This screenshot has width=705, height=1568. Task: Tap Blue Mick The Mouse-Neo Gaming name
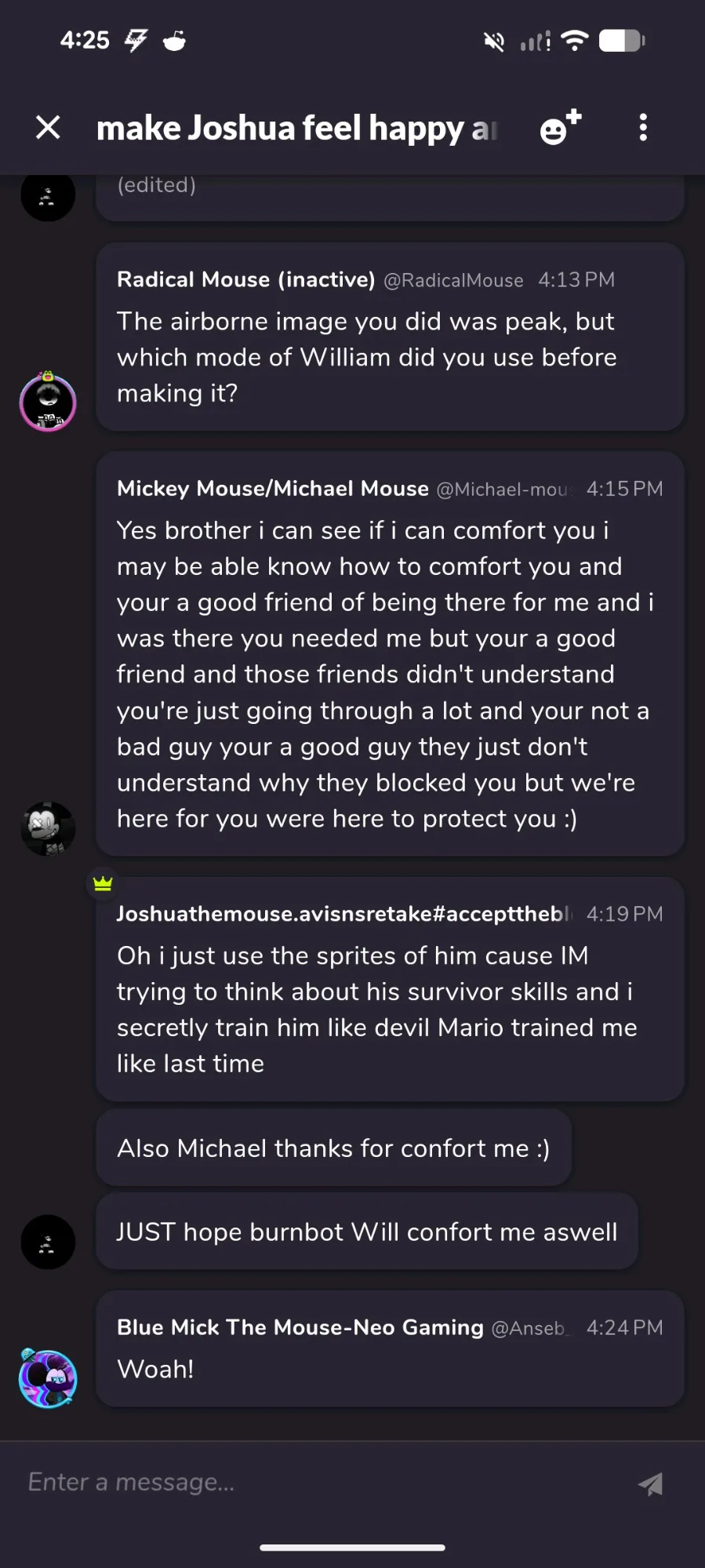pos(300,1327)
